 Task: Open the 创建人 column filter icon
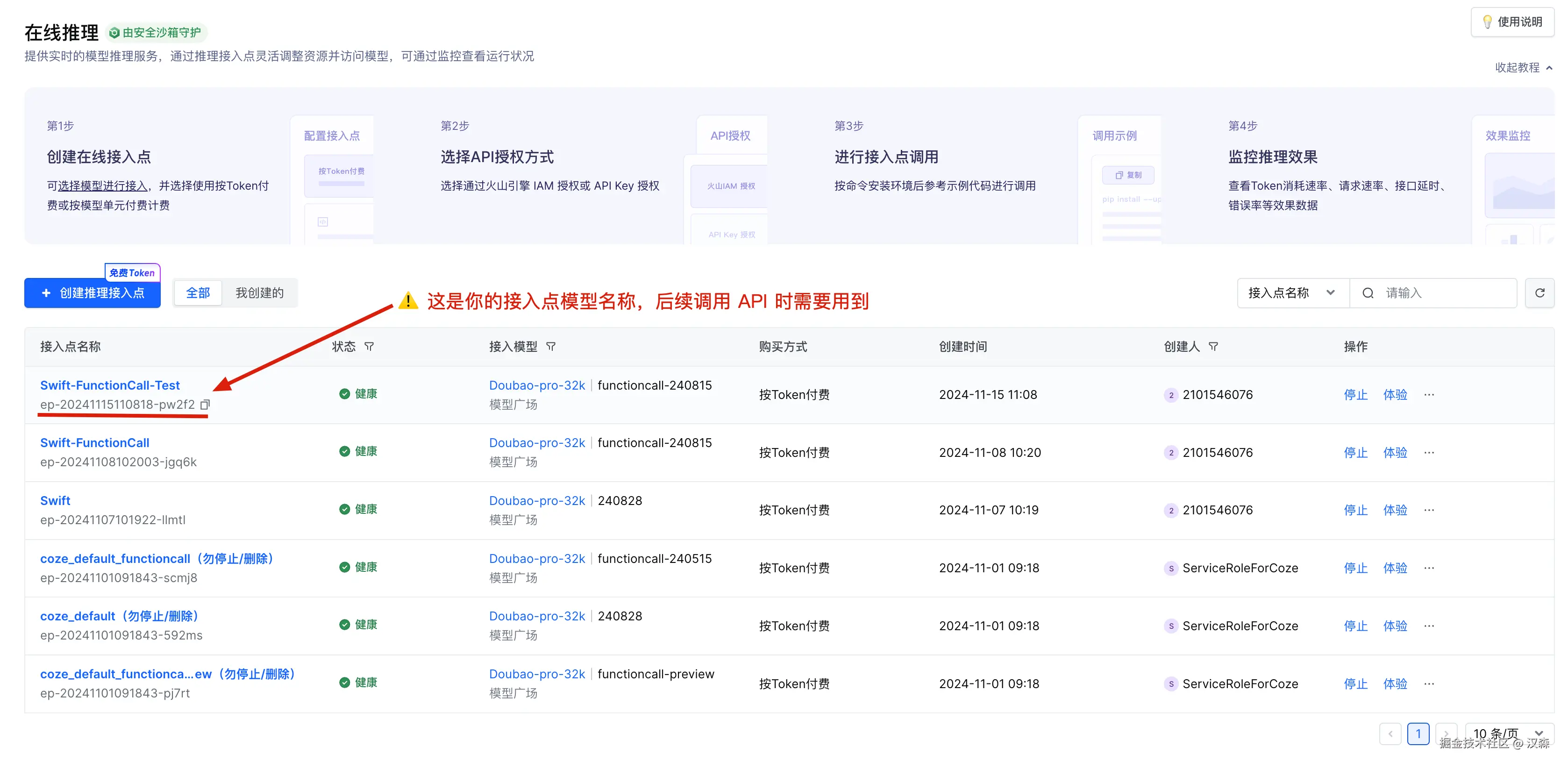tap(1213, 346)
